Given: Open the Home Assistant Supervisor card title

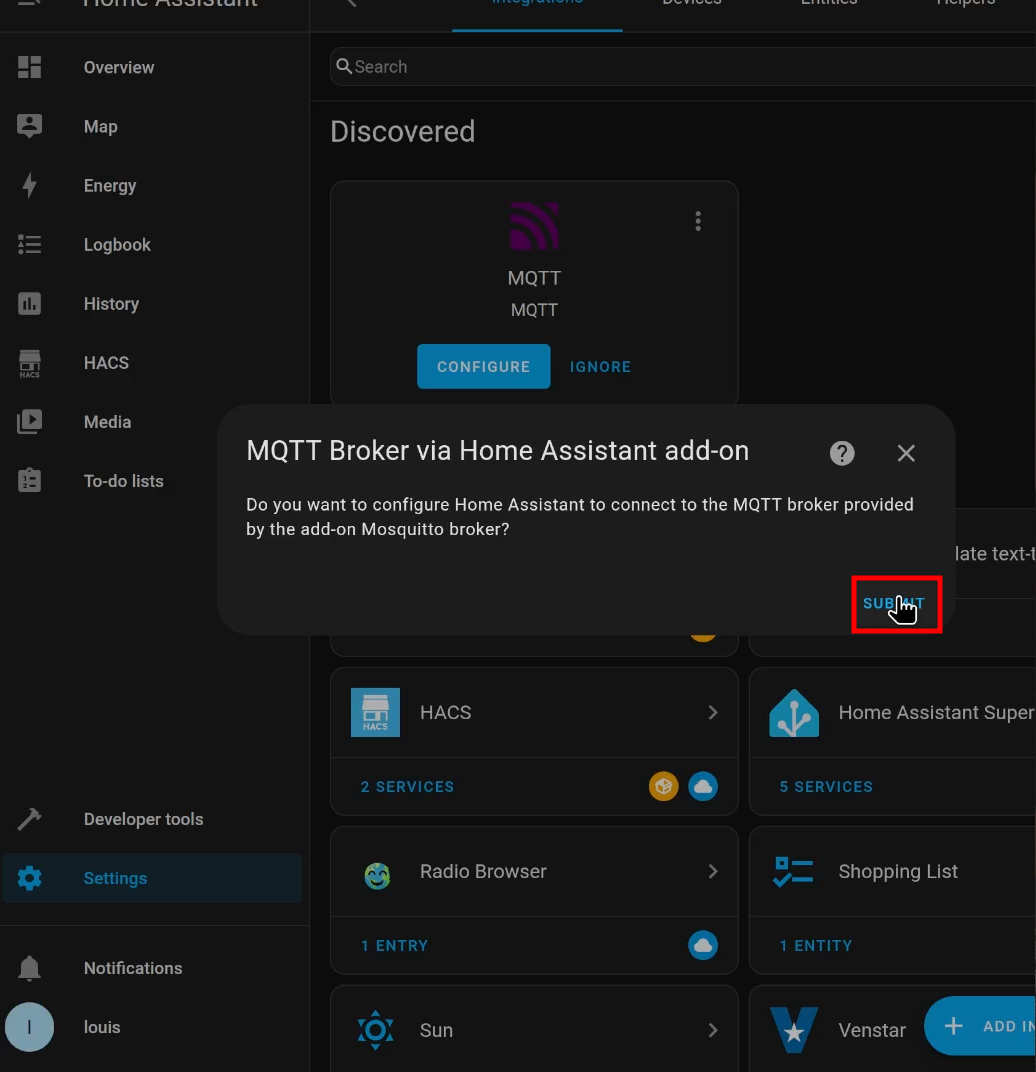Looking at the screenshot, I should [x=937, y=712].
